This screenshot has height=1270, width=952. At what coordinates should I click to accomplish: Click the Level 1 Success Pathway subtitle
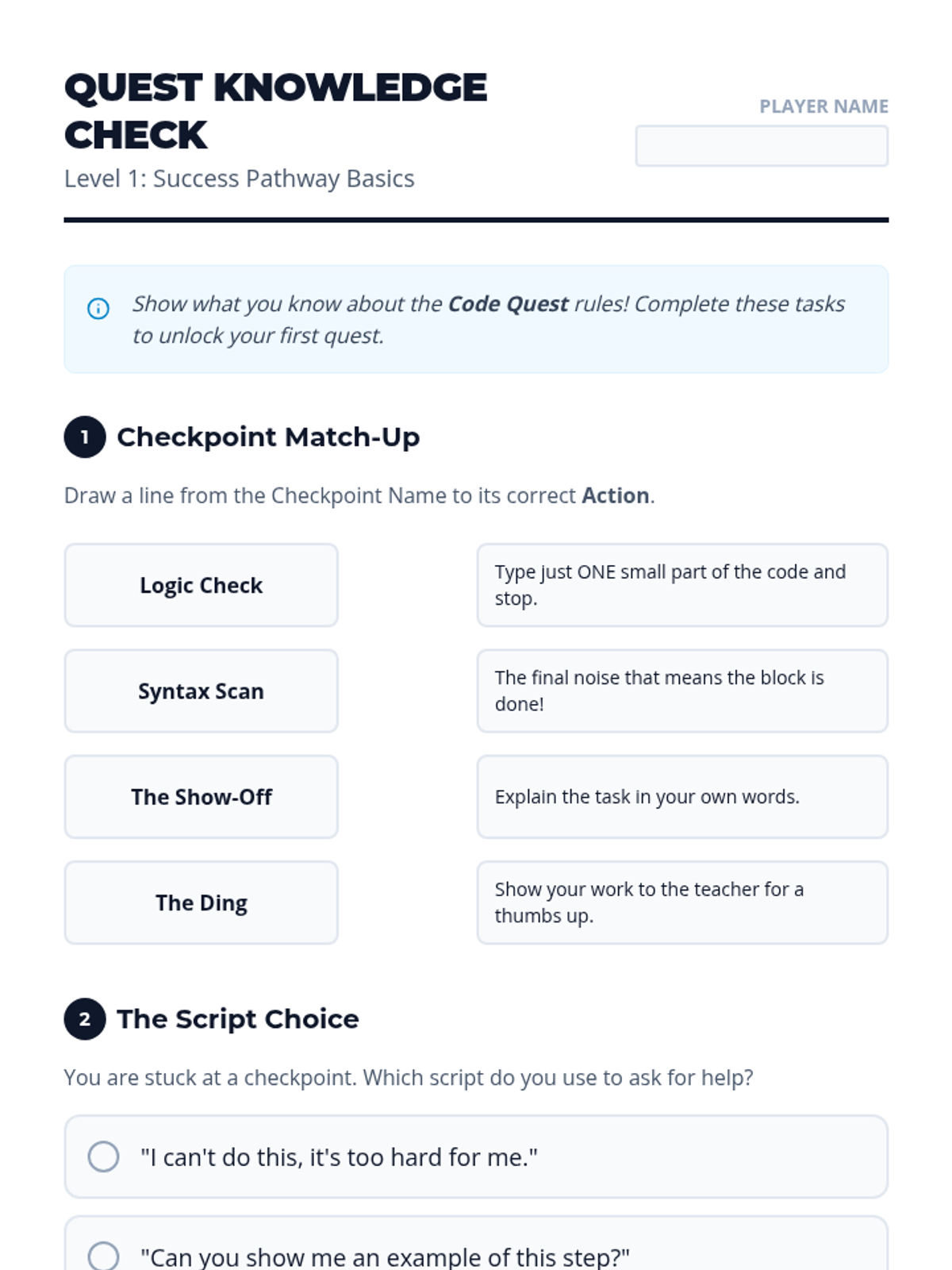pos(239,179)
